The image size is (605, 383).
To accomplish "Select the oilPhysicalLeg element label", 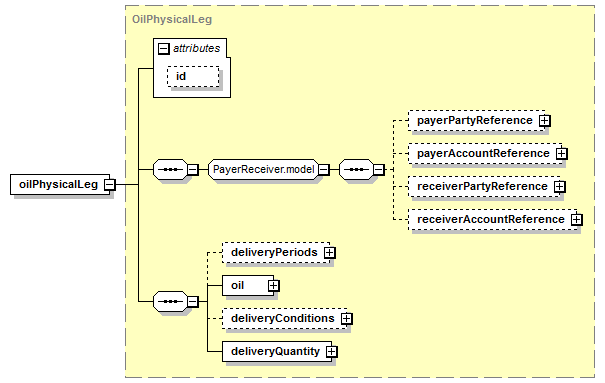I will [59, 184].
